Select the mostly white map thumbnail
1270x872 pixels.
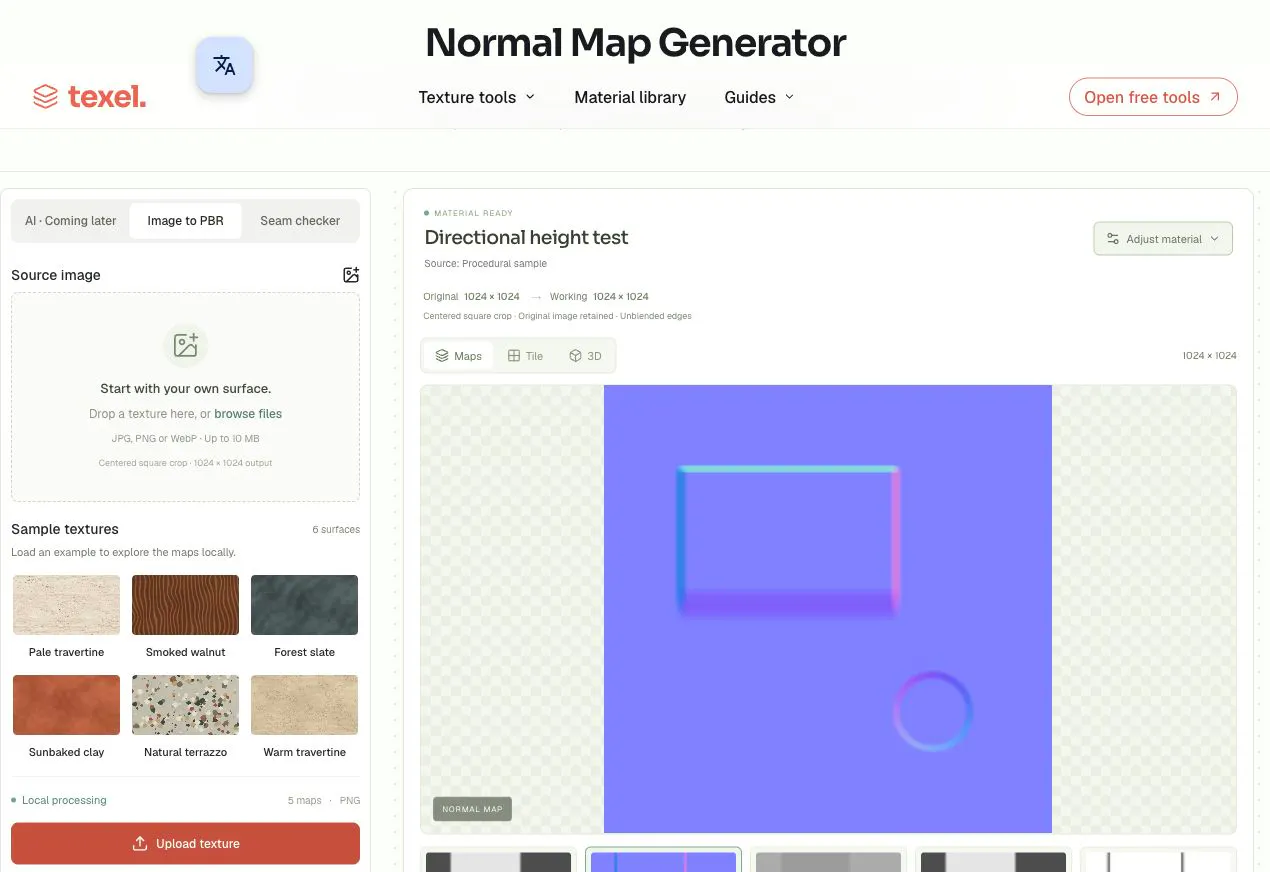click(x=1157, y=860)
